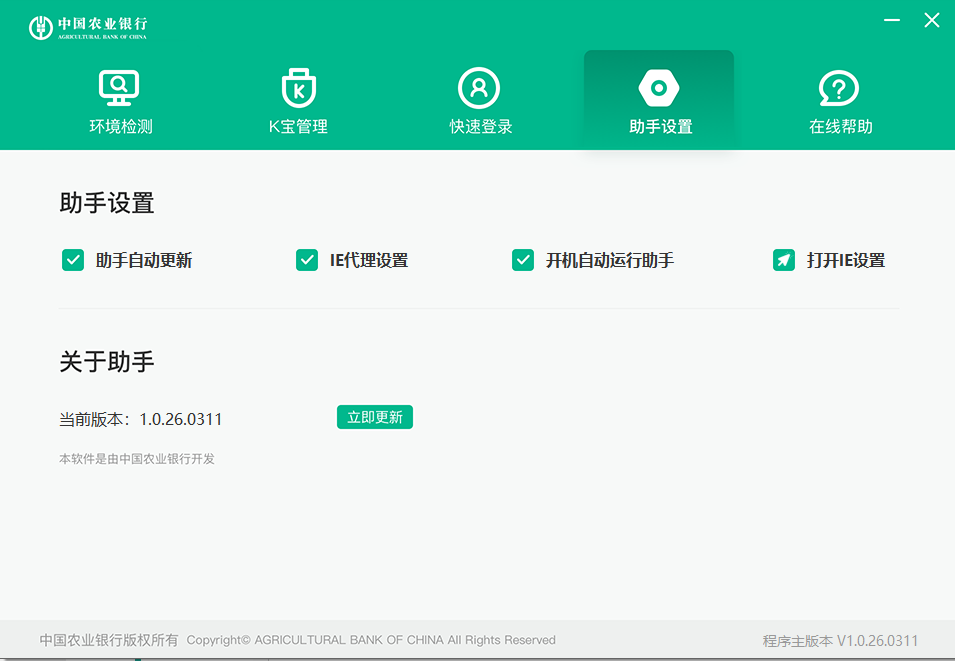Go to the 在线帮助 tab label
955x661 pixels.
840,126
